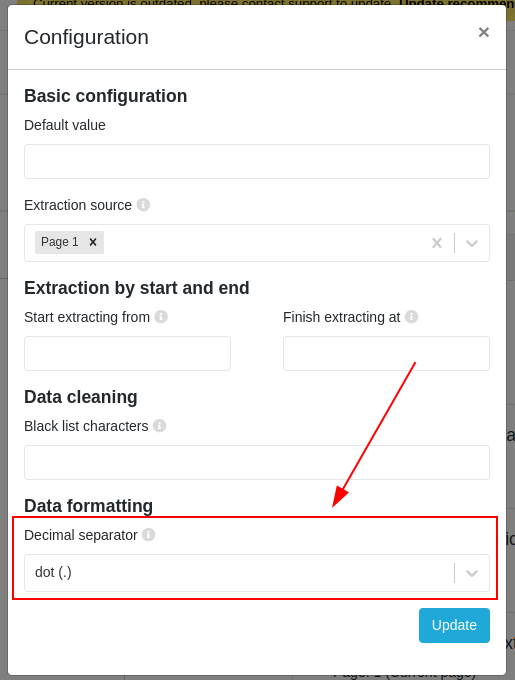Click the Update button

tap(454, 625)
